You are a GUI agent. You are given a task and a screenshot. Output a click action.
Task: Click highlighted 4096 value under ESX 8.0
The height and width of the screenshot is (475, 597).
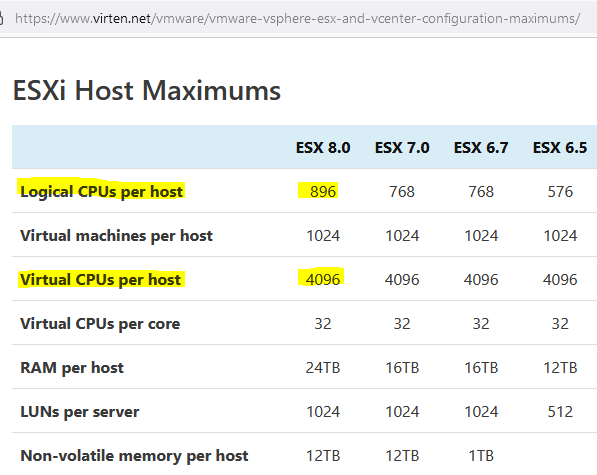coord(323,279)
